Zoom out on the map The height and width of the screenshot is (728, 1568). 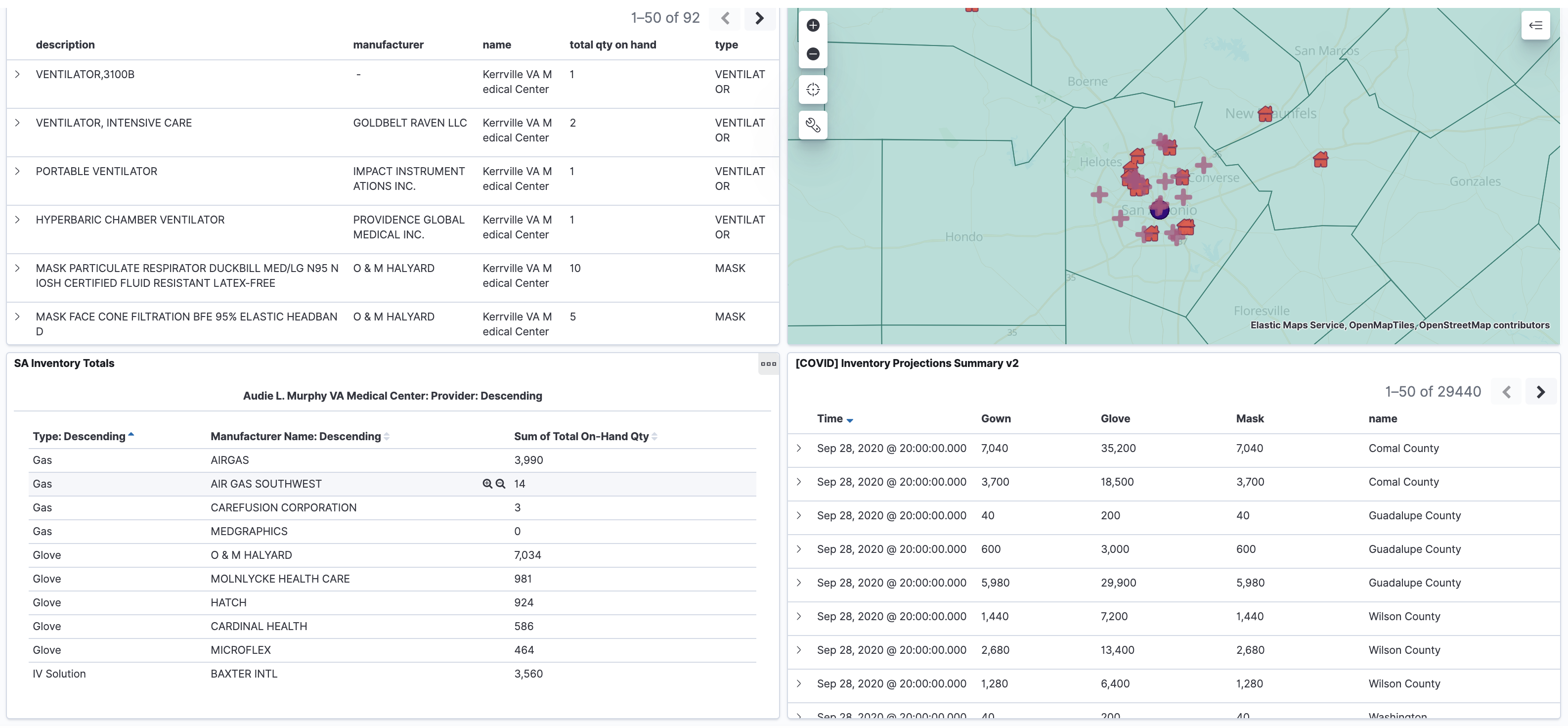pos(813,54)
